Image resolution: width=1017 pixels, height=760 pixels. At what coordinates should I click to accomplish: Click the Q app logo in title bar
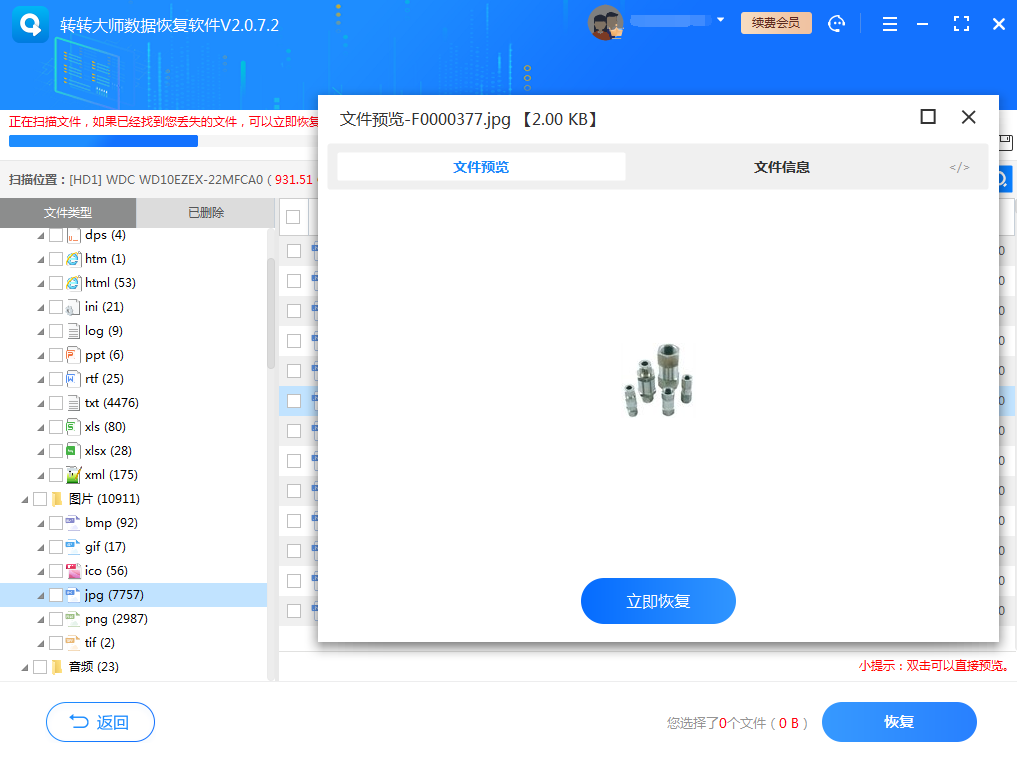(x=29, y=22)
